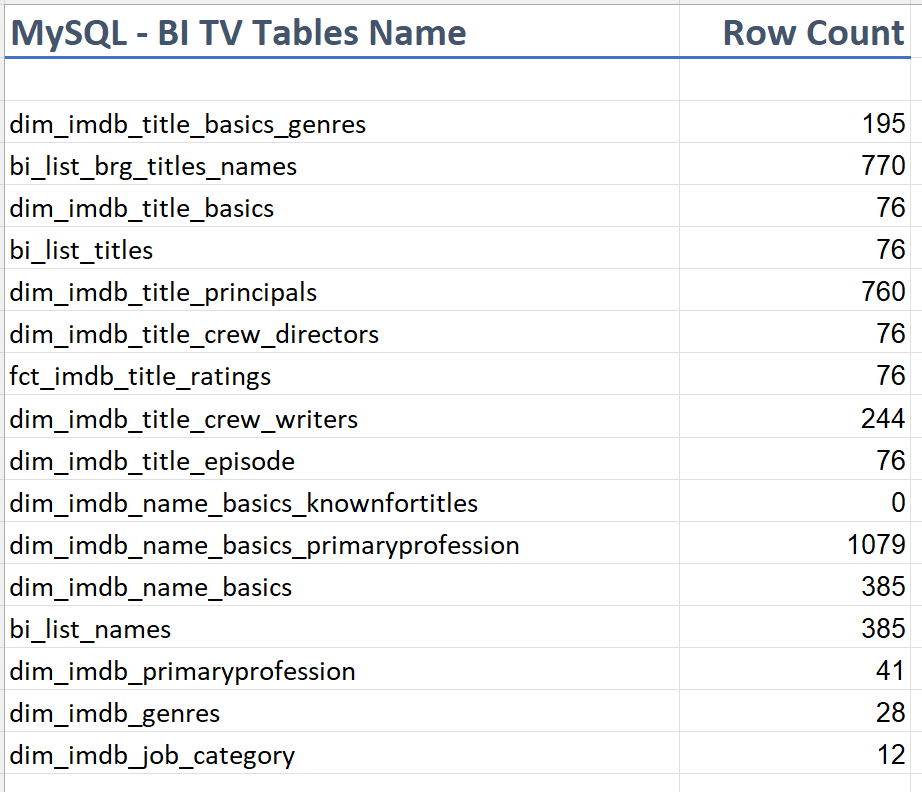Screen dimensions: 922x792
Task: Click the dim_imdb_job_category cell
Action: (x=342, y=753)
